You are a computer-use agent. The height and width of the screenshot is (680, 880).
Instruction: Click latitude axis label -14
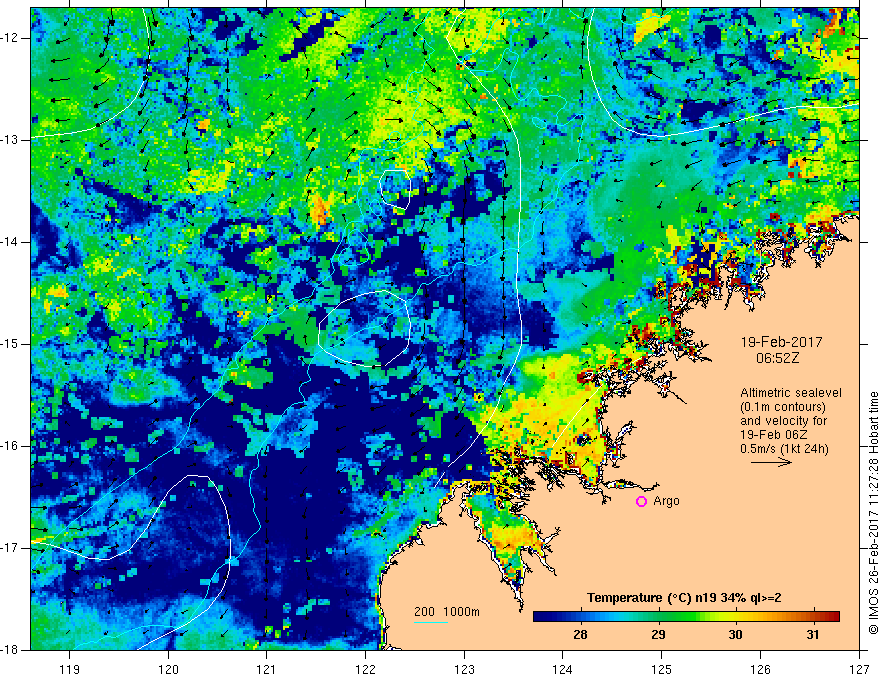pos(10,242)
